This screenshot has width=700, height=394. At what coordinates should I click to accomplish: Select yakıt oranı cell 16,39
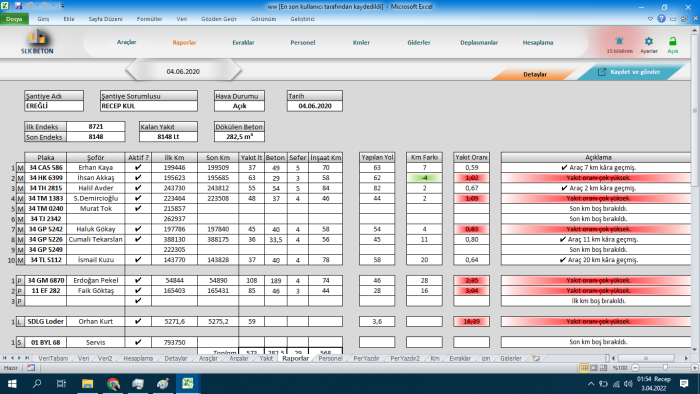[471, 321]
